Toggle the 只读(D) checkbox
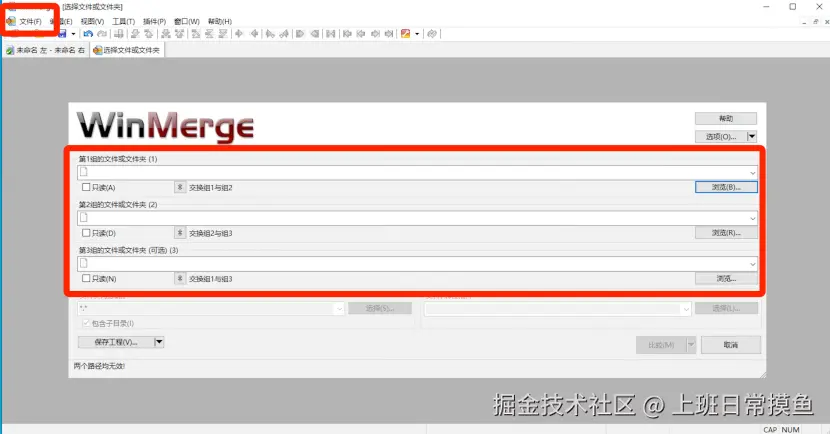This screenshot has height=434, width=830. [86, 233]
